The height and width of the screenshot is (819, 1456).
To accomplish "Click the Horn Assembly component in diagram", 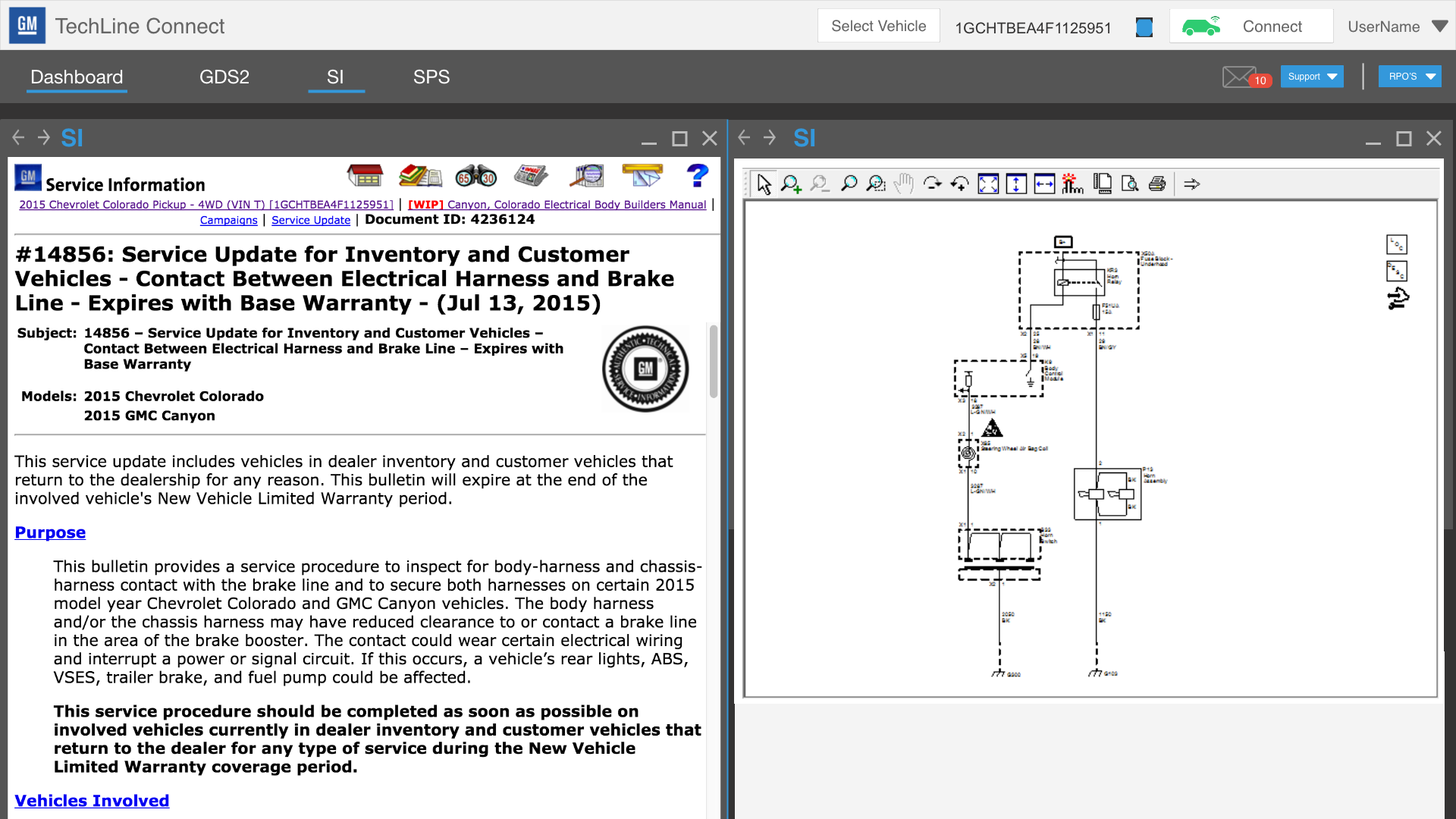I will pos(1107,494).
